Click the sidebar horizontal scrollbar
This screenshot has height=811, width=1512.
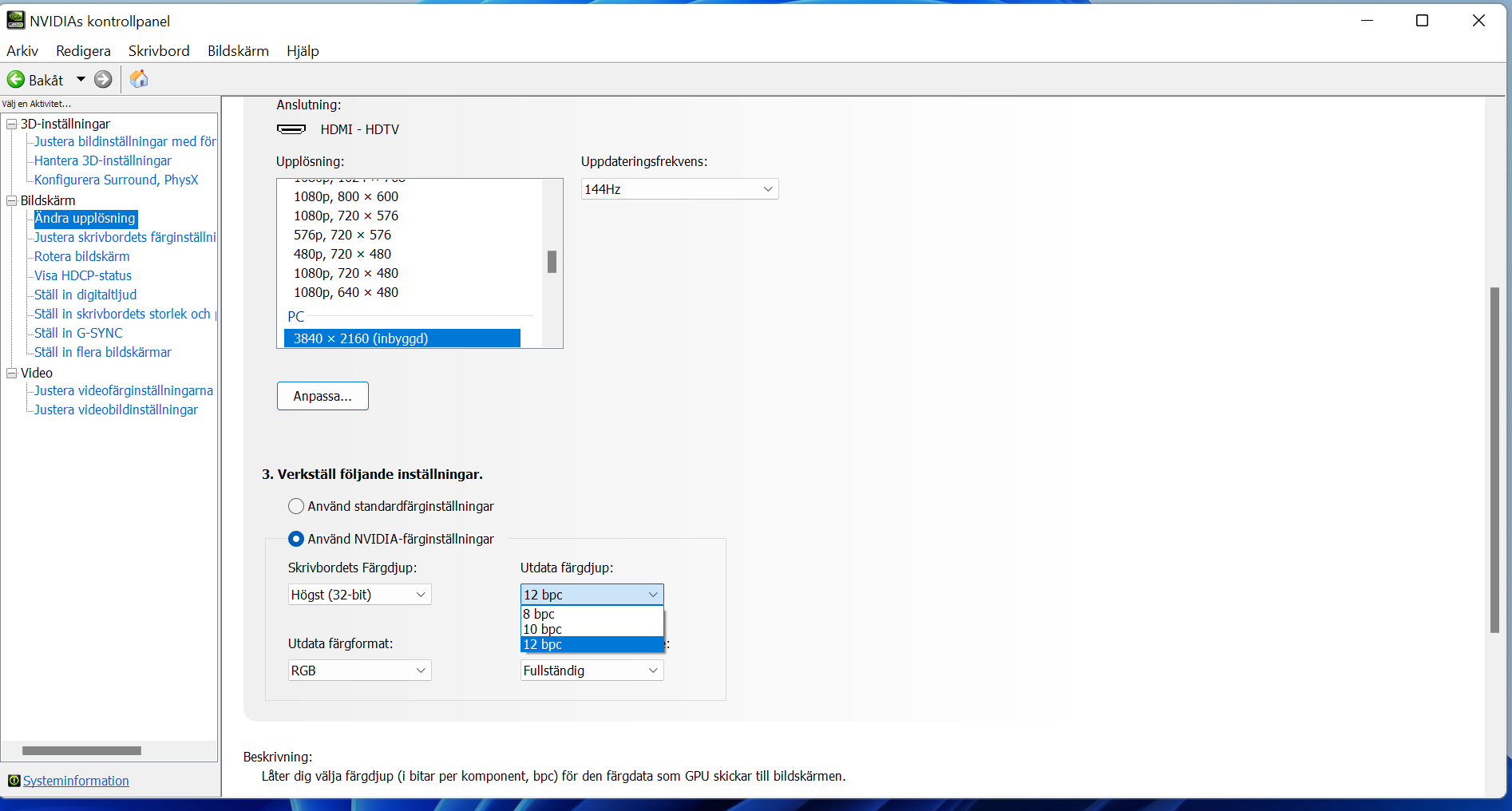(x=81, y=750)
